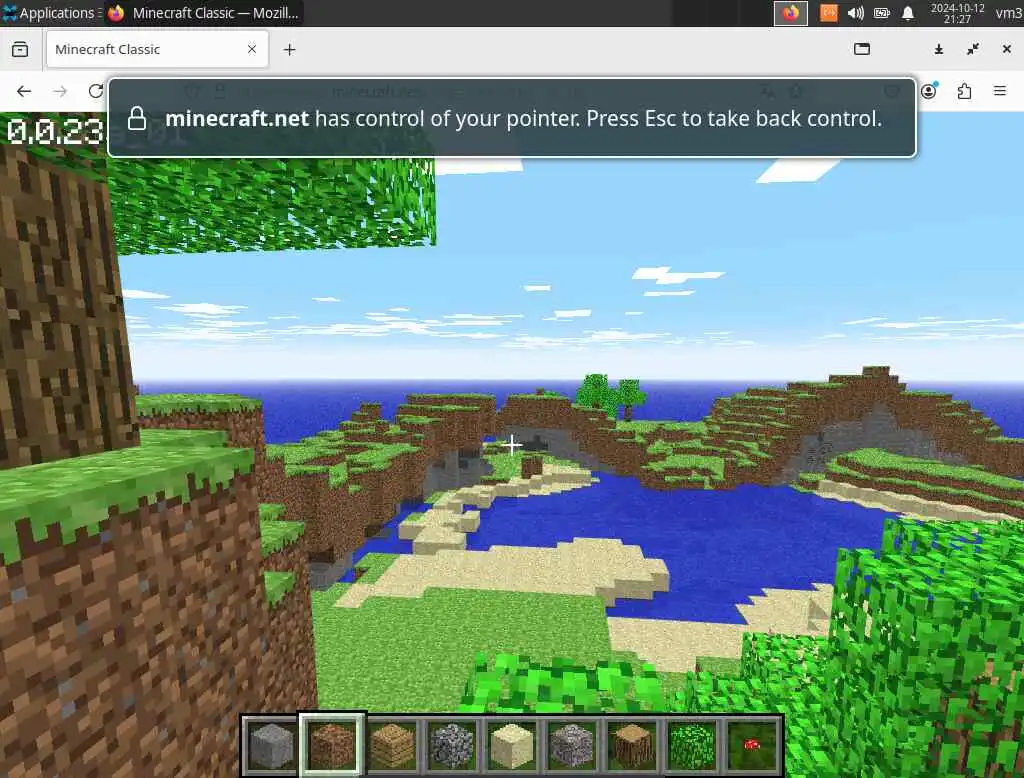The height and width of the screenshot is (778, 1024).
Task: Open the clock showing 2024-10-12 21:27
Action: click(957, 13)
